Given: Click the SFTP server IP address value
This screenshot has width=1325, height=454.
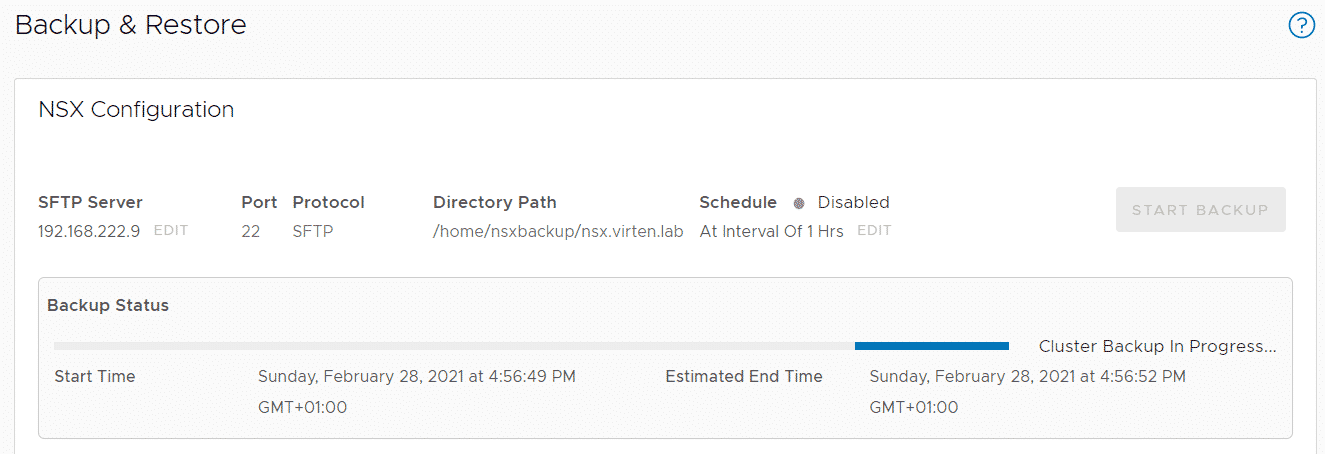Looking at the screenshot, I should click(x=89, y=231).
